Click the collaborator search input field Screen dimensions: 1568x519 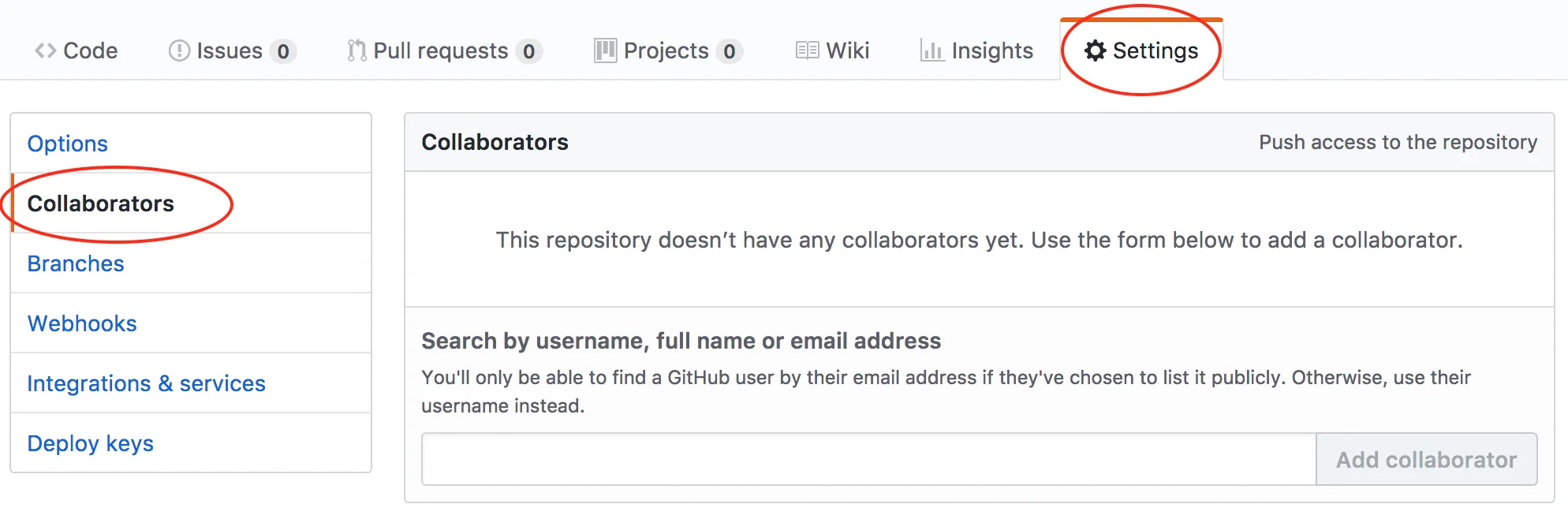tap(868, 459)
